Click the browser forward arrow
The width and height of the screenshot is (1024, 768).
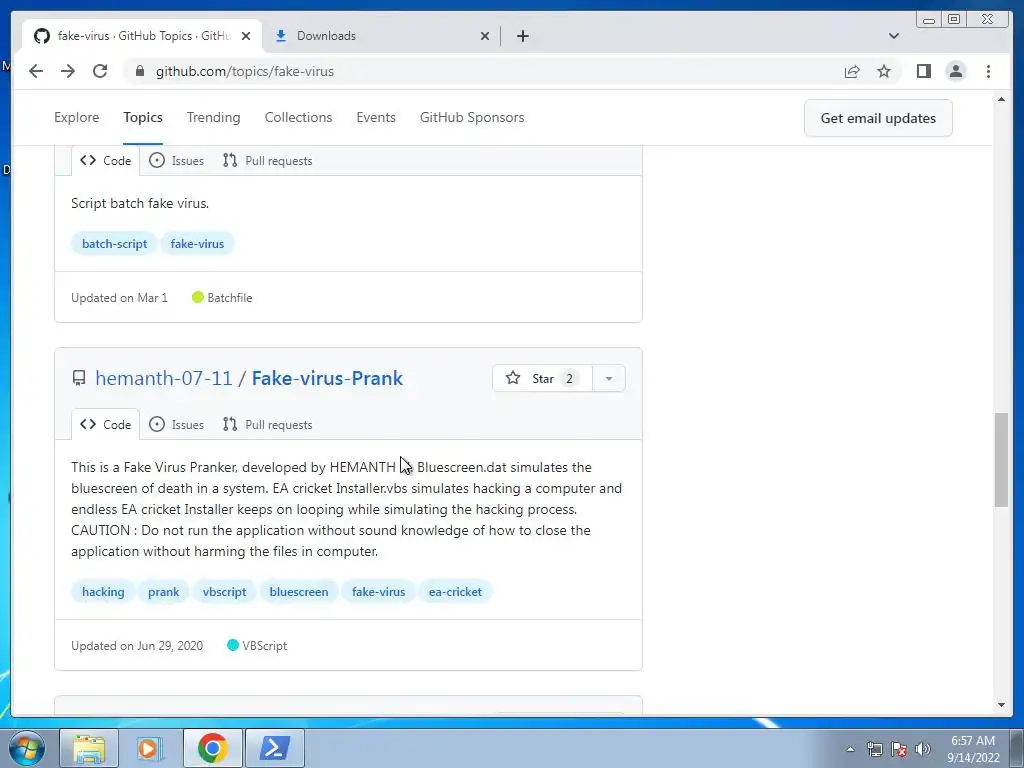pyautogui.click(x=68, y=71)
